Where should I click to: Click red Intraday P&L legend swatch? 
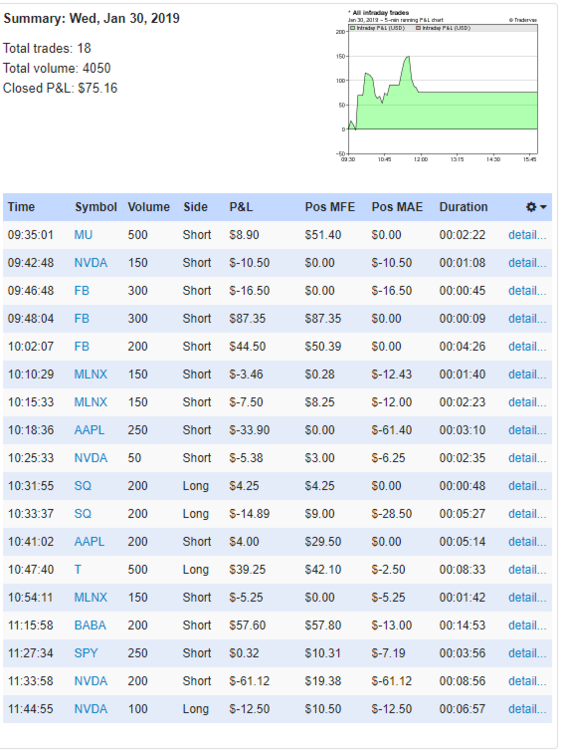coord(419,28)
